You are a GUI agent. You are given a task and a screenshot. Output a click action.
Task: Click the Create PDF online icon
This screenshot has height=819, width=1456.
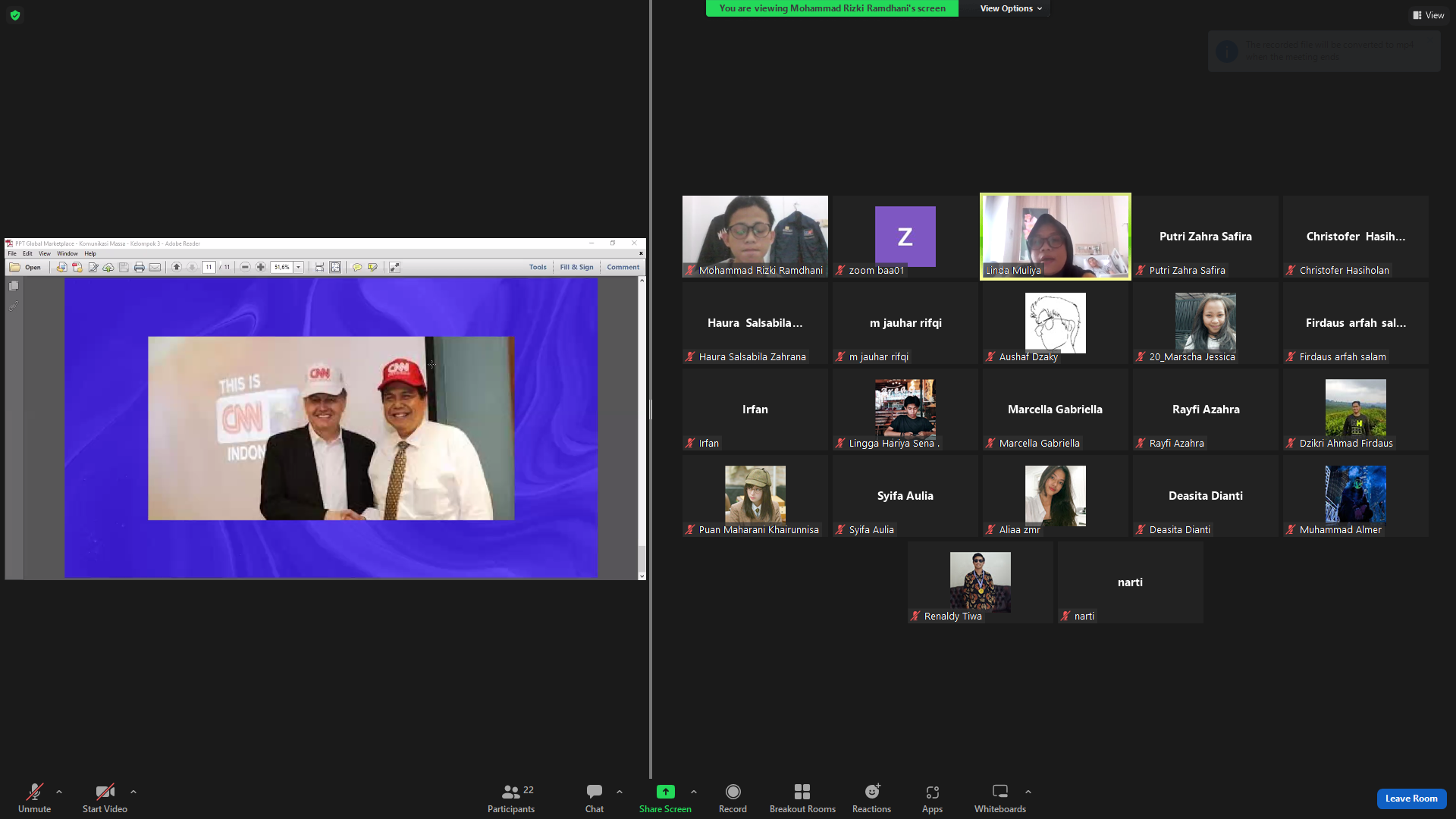pyautogui.click(x=77, y=267)
